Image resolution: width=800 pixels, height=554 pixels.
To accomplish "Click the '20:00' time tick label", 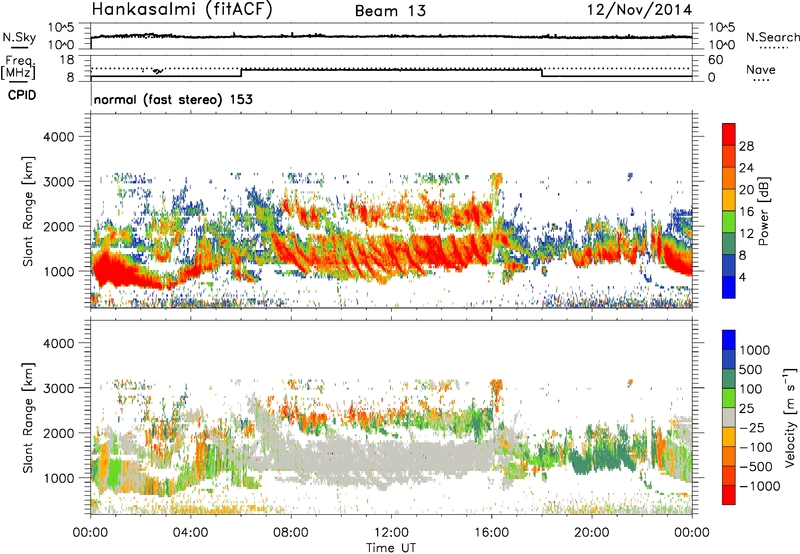I will coord(592,533).
